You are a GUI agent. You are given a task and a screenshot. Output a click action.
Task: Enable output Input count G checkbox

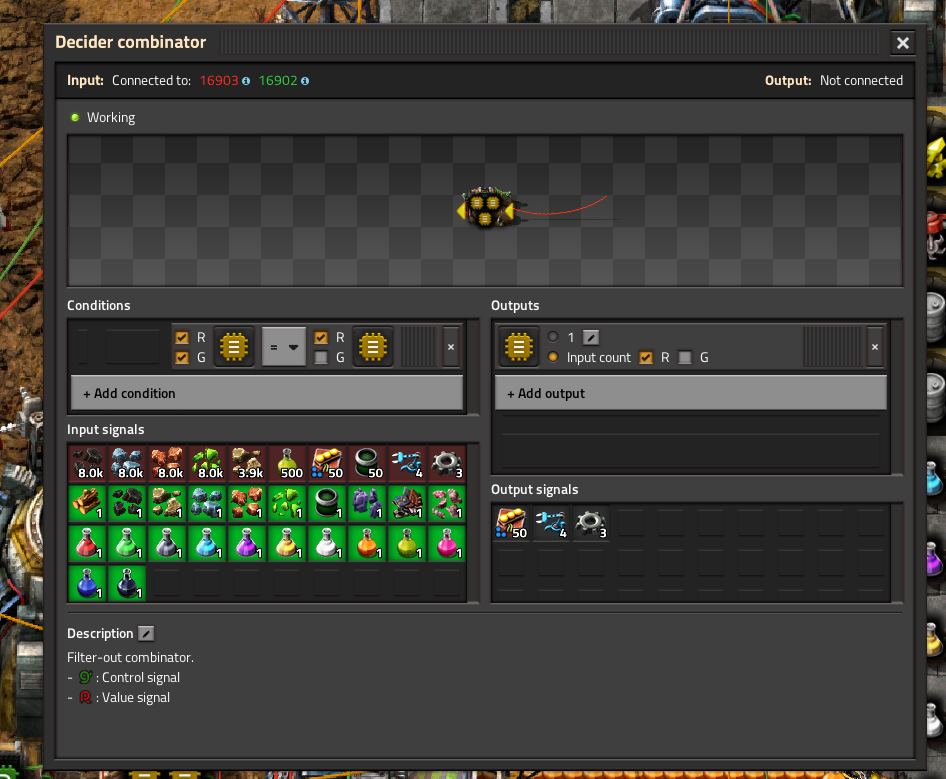tap(685, 358)
